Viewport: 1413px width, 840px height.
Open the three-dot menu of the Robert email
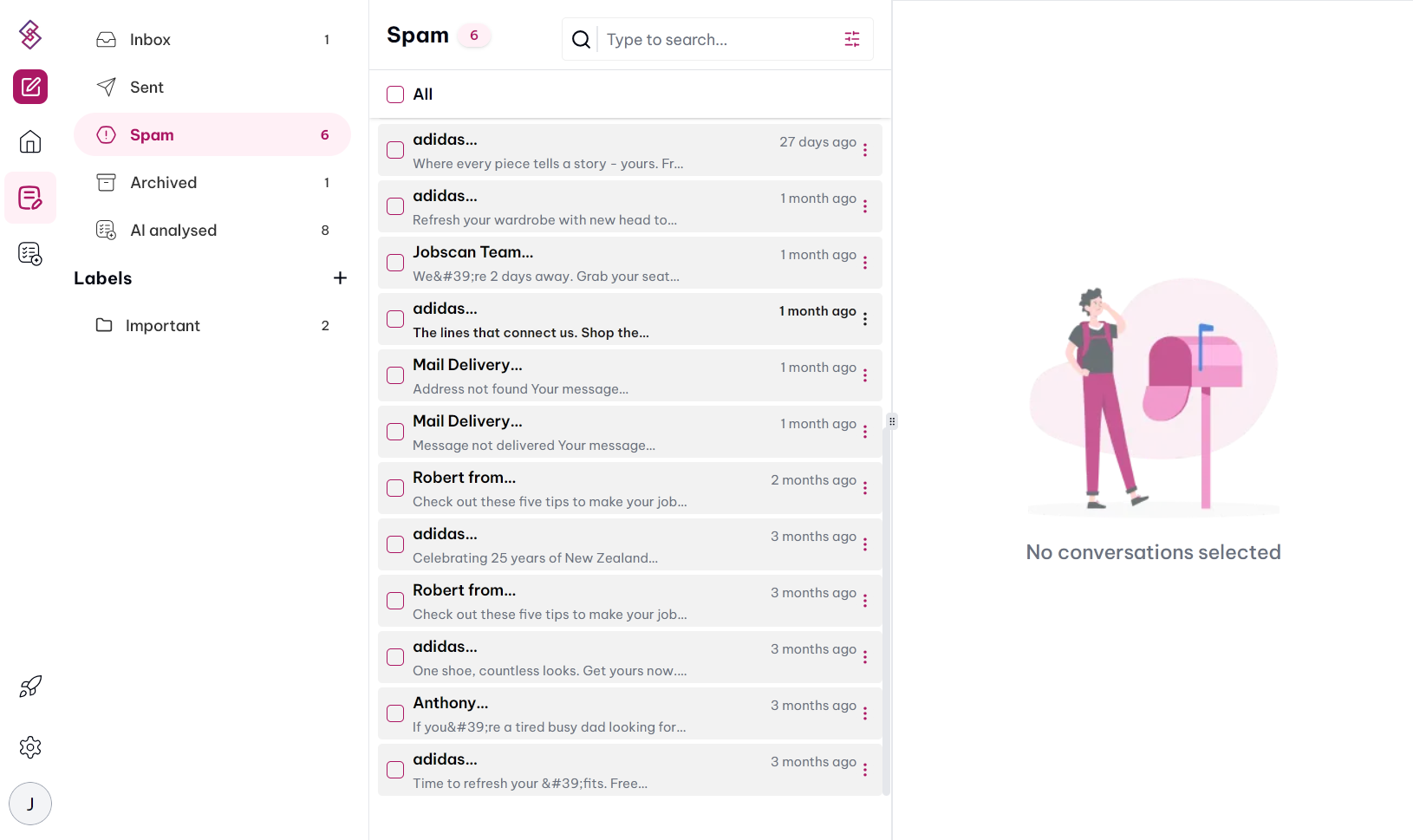coord(864,488)
